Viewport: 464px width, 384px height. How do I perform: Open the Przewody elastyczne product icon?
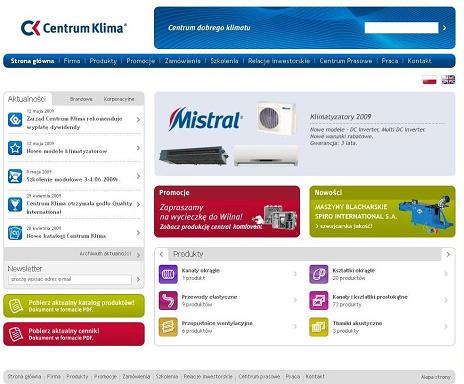(x=168, y=300)
